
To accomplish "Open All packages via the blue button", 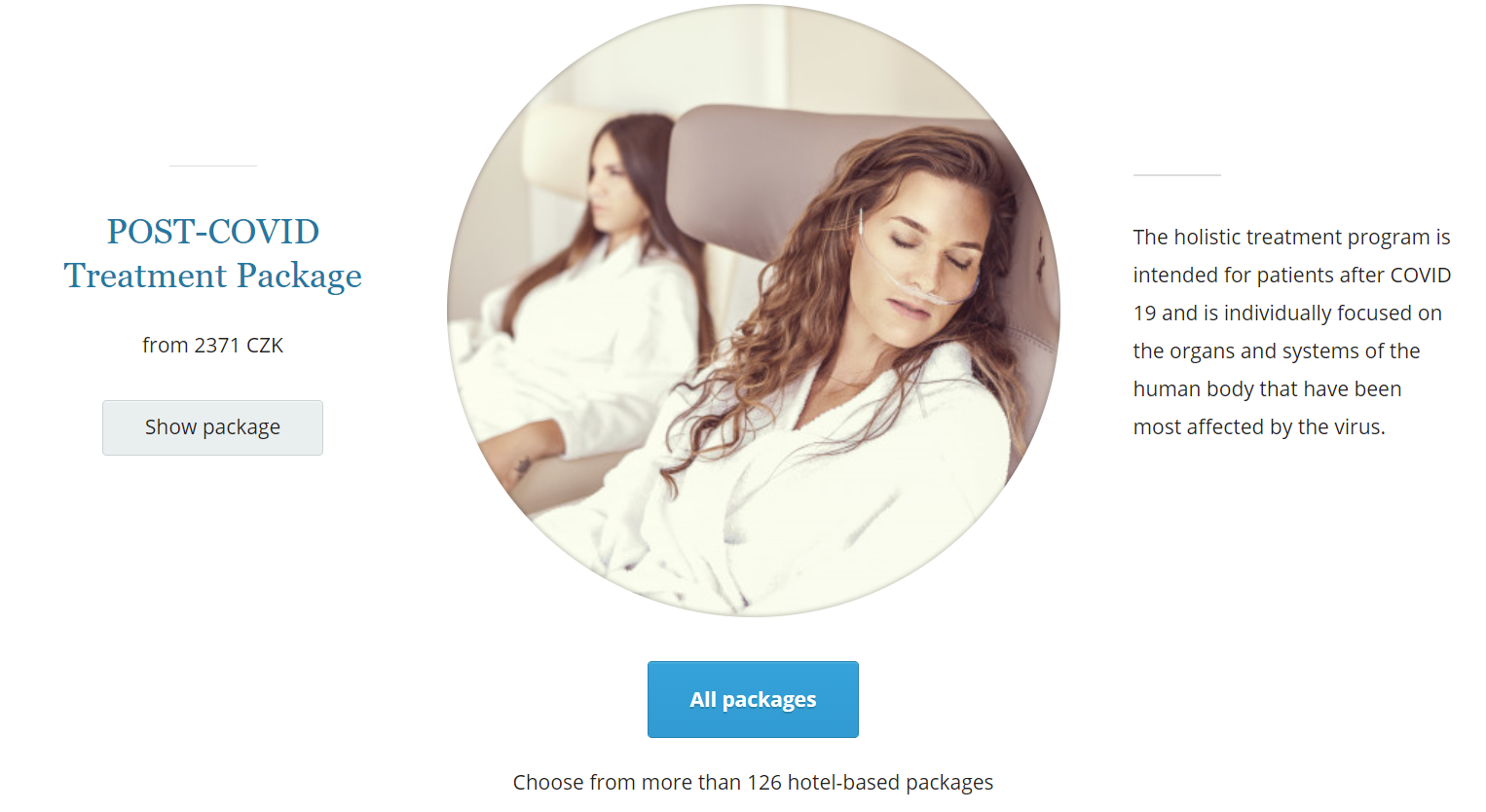I will pos(753,699).
